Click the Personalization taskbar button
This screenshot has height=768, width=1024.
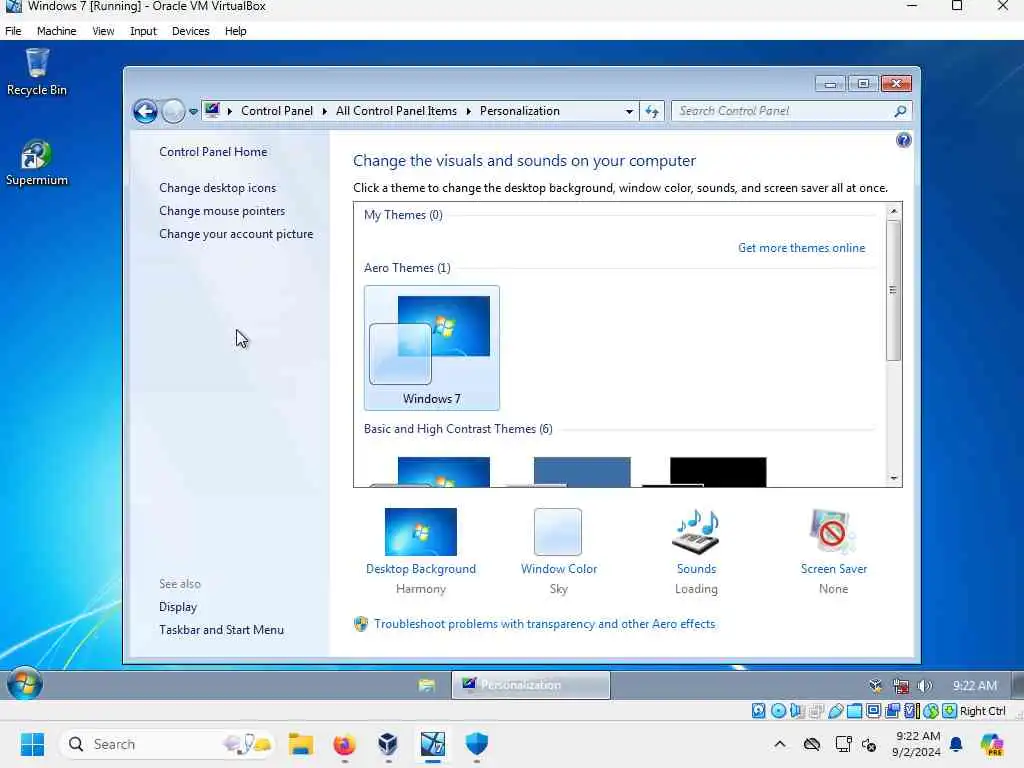[x=530, y=685]
